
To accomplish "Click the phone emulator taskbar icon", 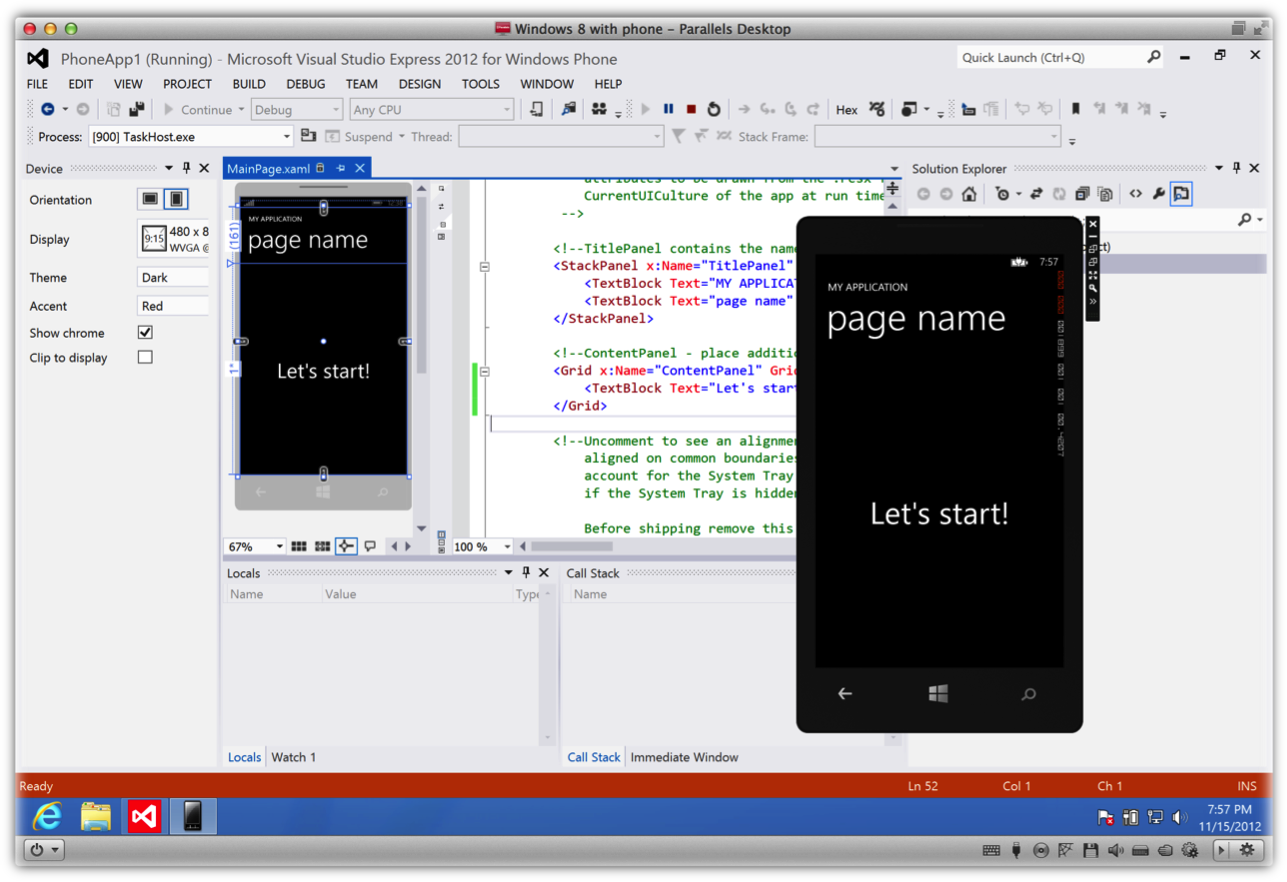I will click(193, 817).
